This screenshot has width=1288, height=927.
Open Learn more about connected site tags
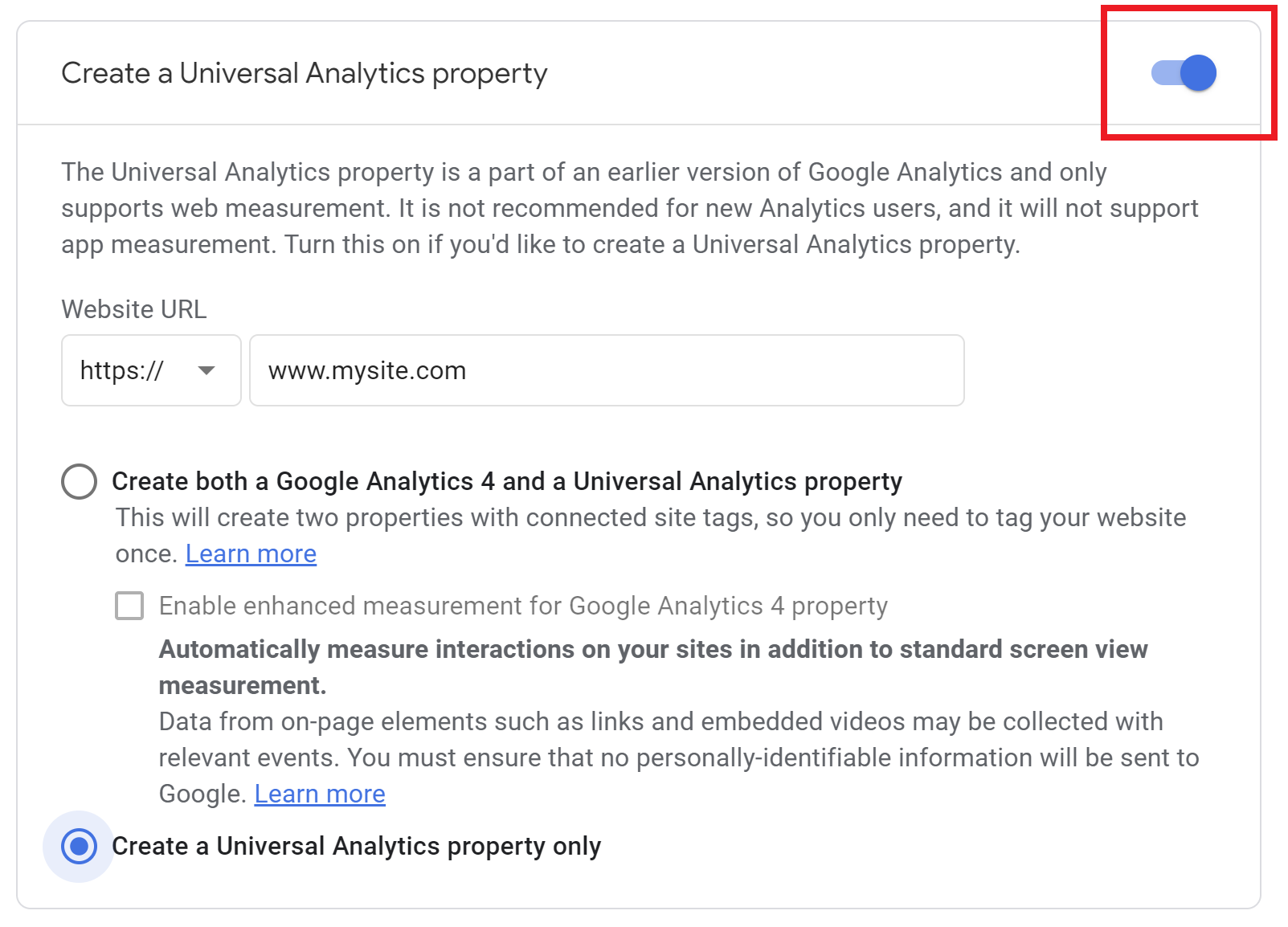click(x=251, y=553)
